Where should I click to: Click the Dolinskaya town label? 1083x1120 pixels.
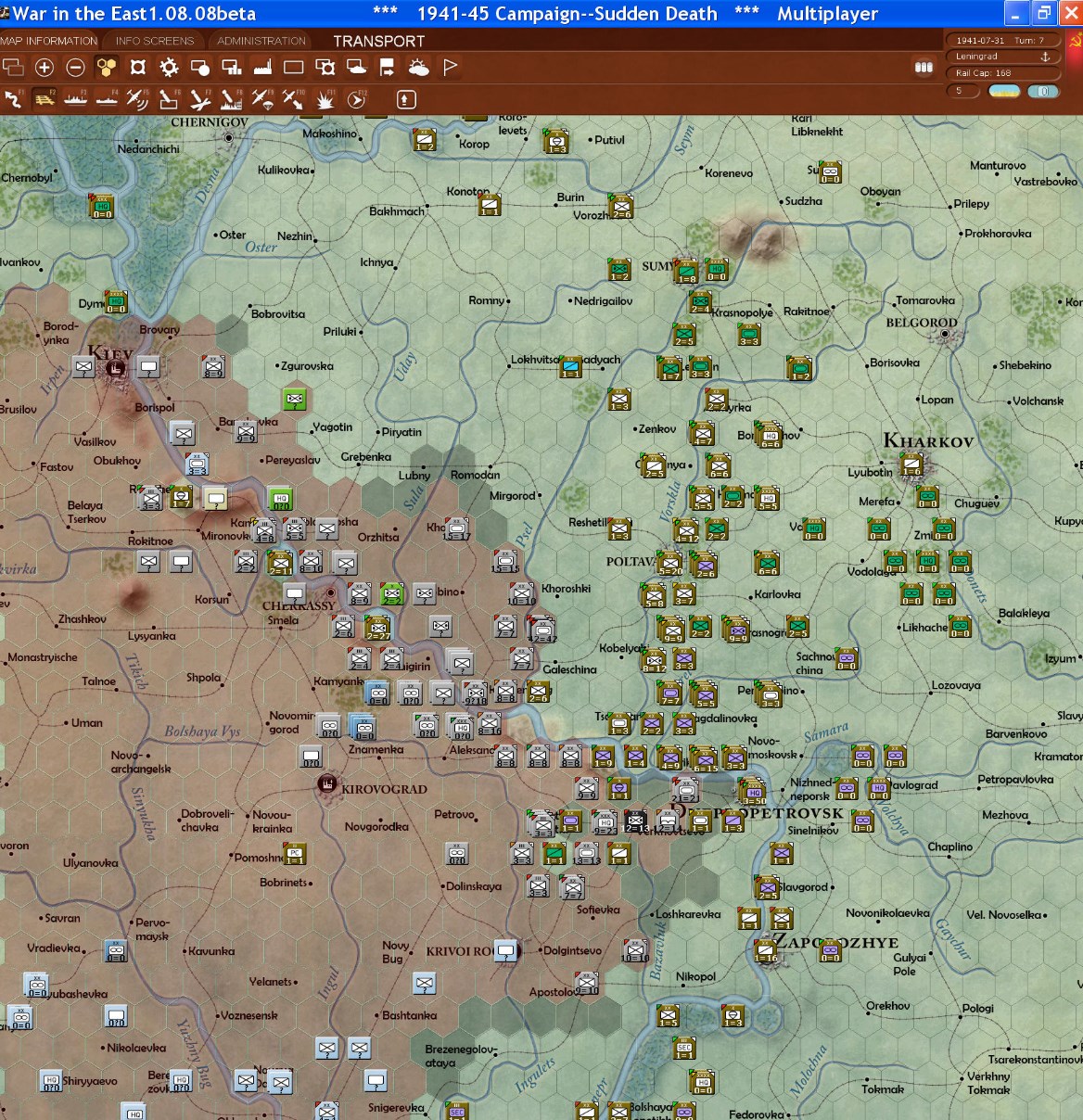(474, 886)
